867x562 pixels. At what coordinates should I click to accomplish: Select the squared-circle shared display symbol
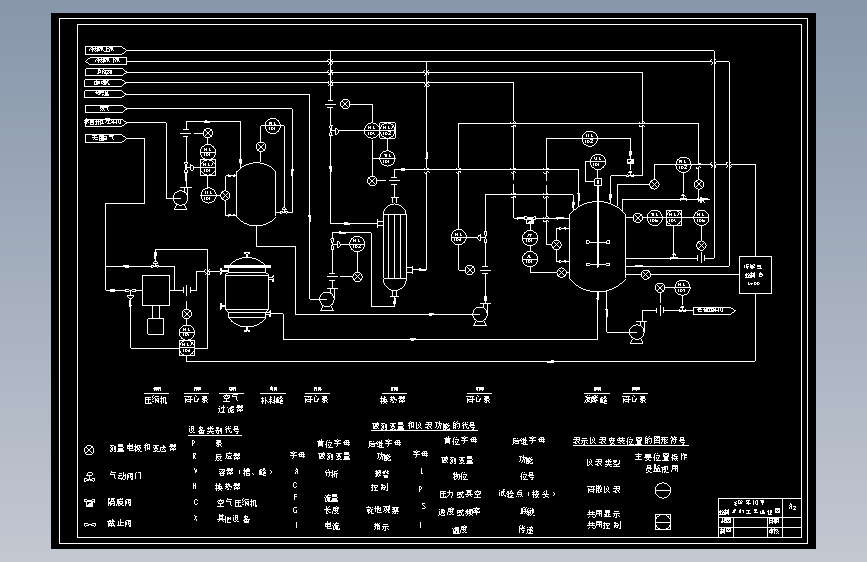tap(662, 522)
